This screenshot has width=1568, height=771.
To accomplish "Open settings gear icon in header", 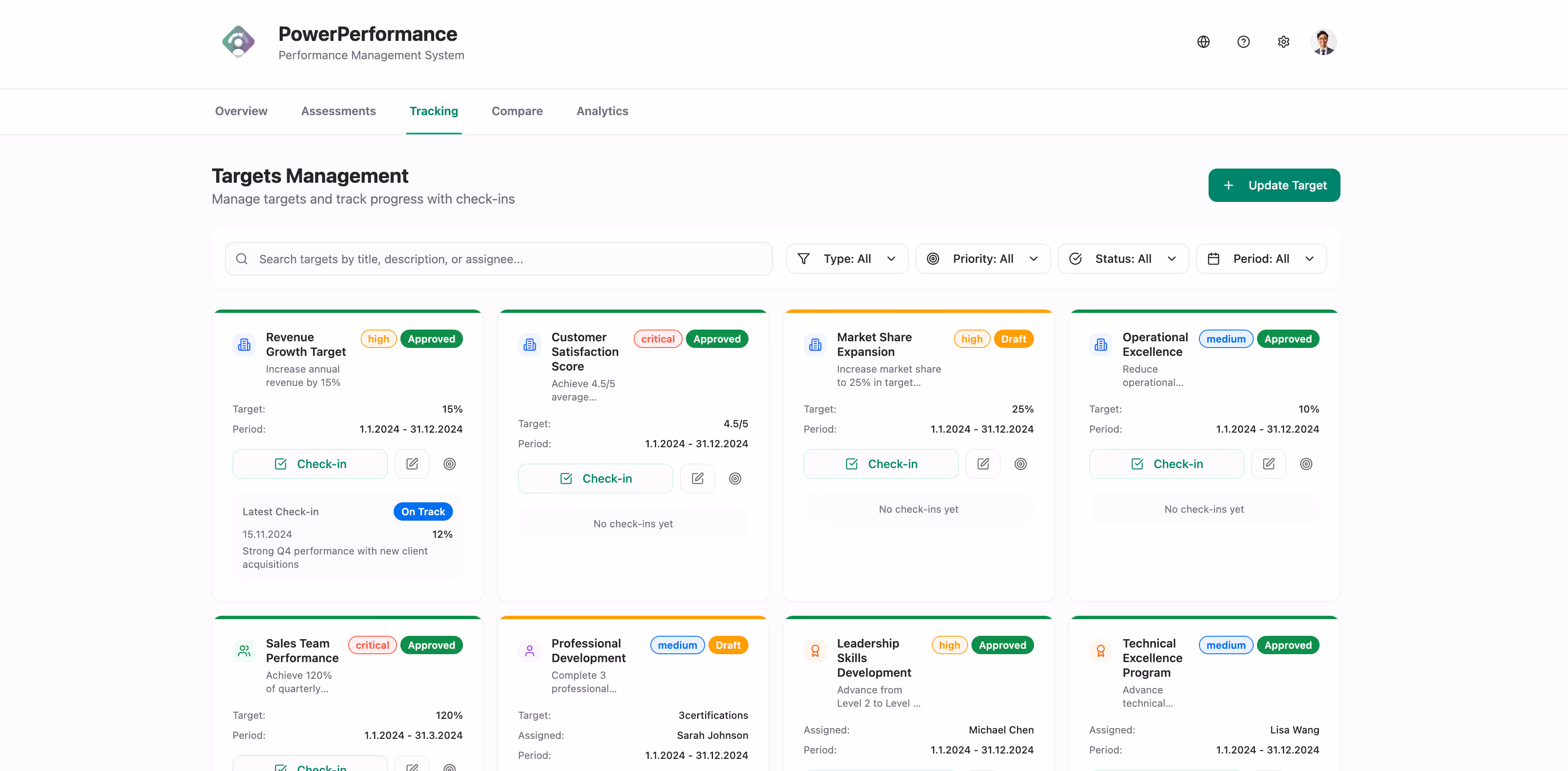I will click(1283, 42).
